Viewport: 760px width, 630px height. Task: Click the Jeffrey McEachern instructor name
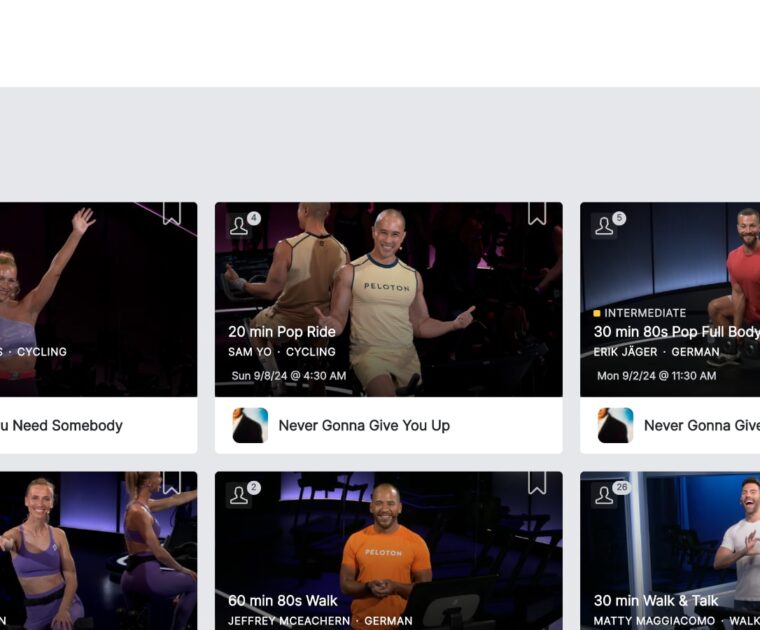pos(289,621)
